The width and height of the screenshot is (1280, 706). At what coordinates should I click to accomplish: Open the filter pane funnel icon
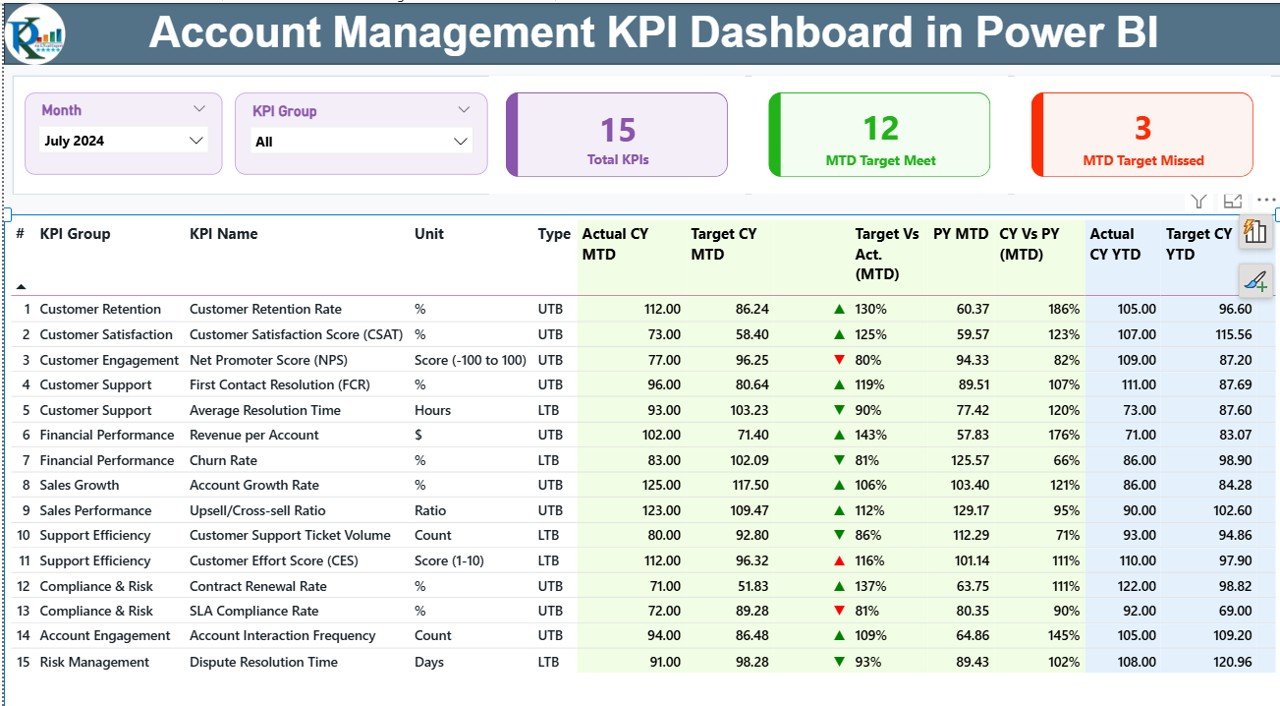(x=1199, y=200)
